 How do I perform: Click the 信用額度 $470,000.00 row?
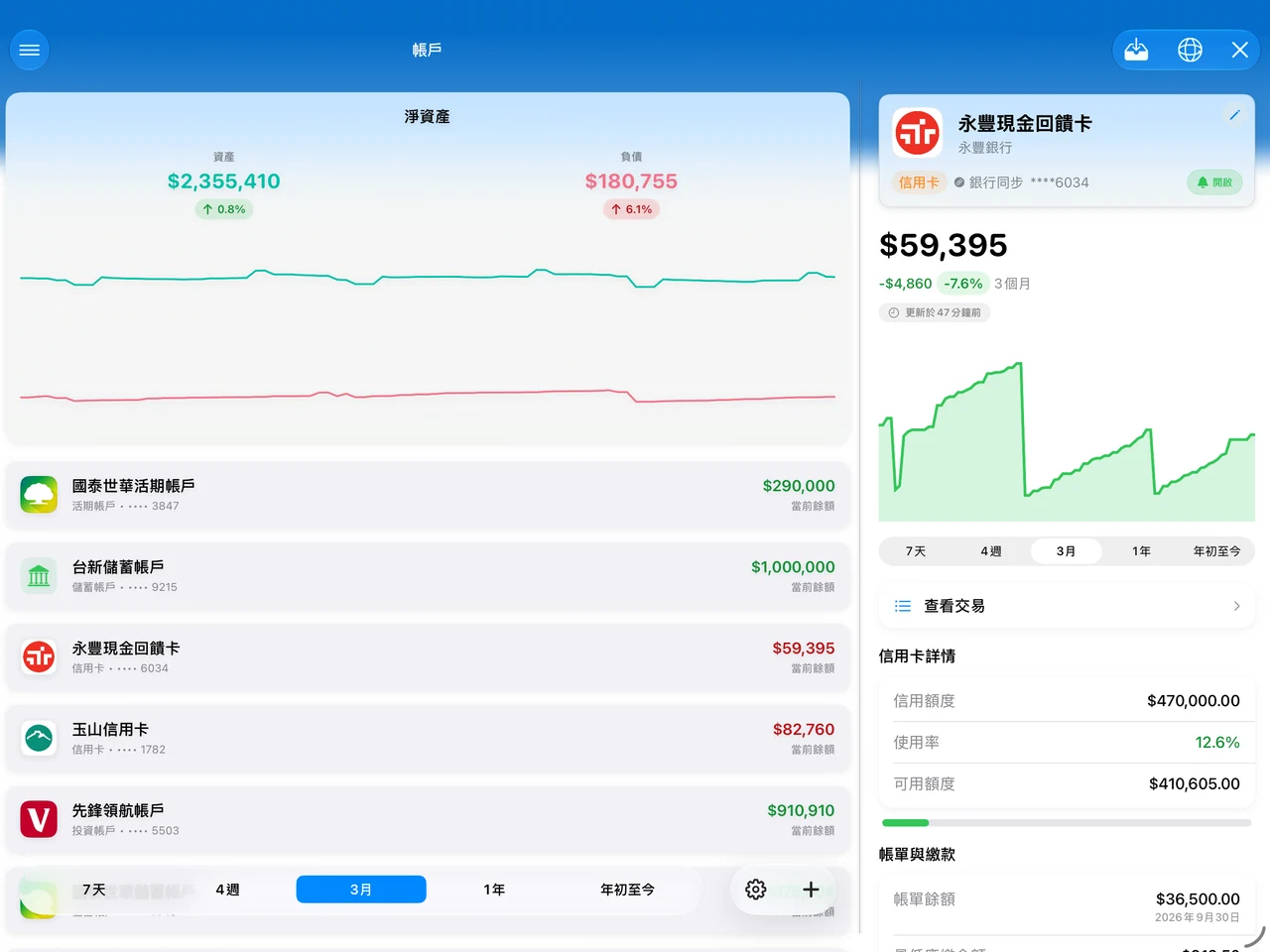(x=1067, y=701)
